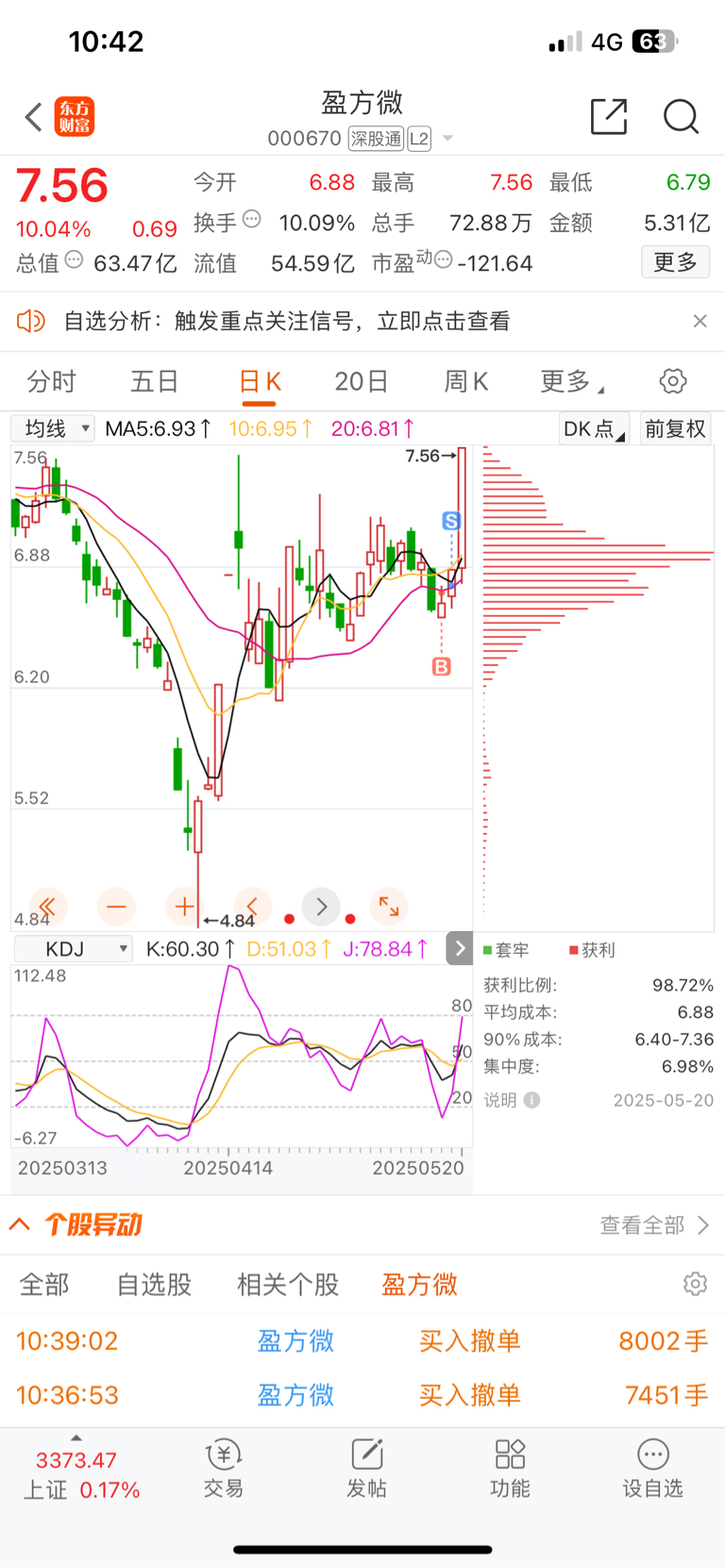This screenshot has width=725, height=1568.
Task: Expand the 更多 chart period menu
Action: click(x=572, y=381)
